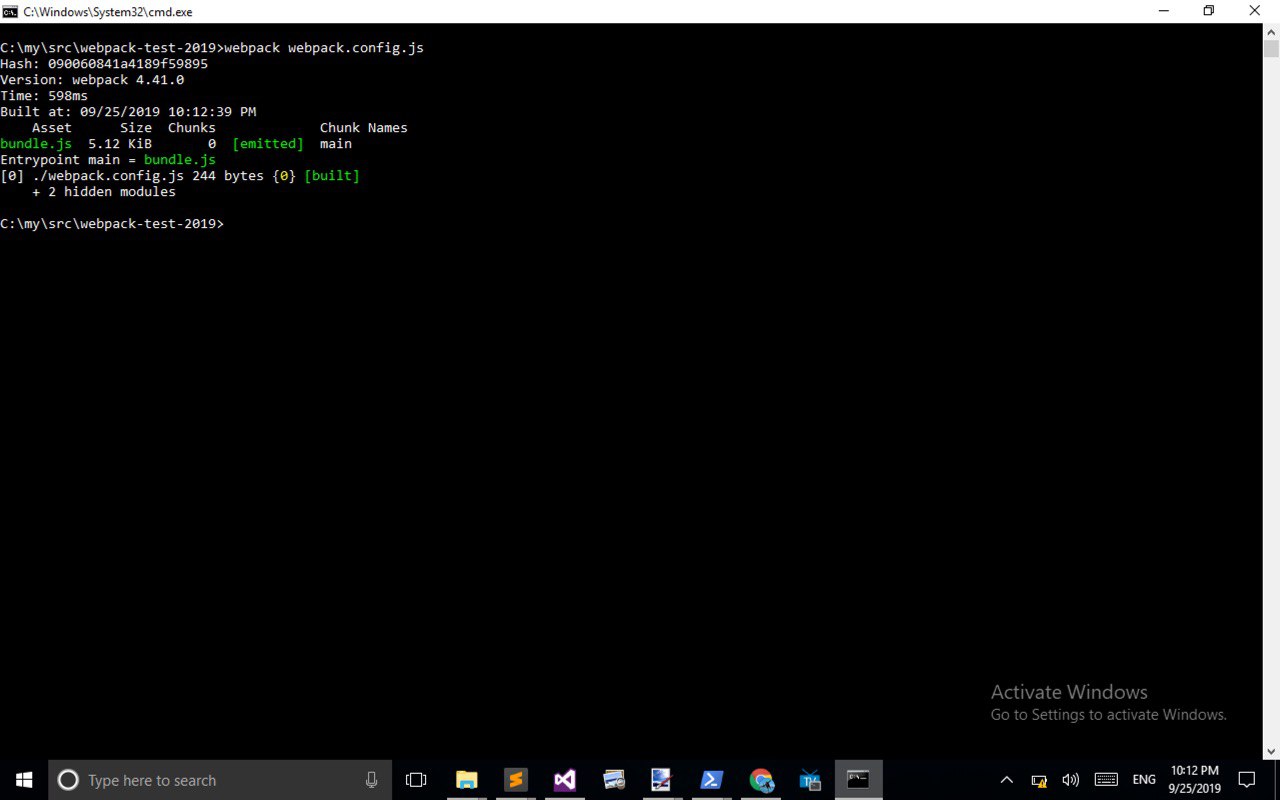Open the Windows Start menu
This screenshot has width=1280, height=800.
(24, 780)
